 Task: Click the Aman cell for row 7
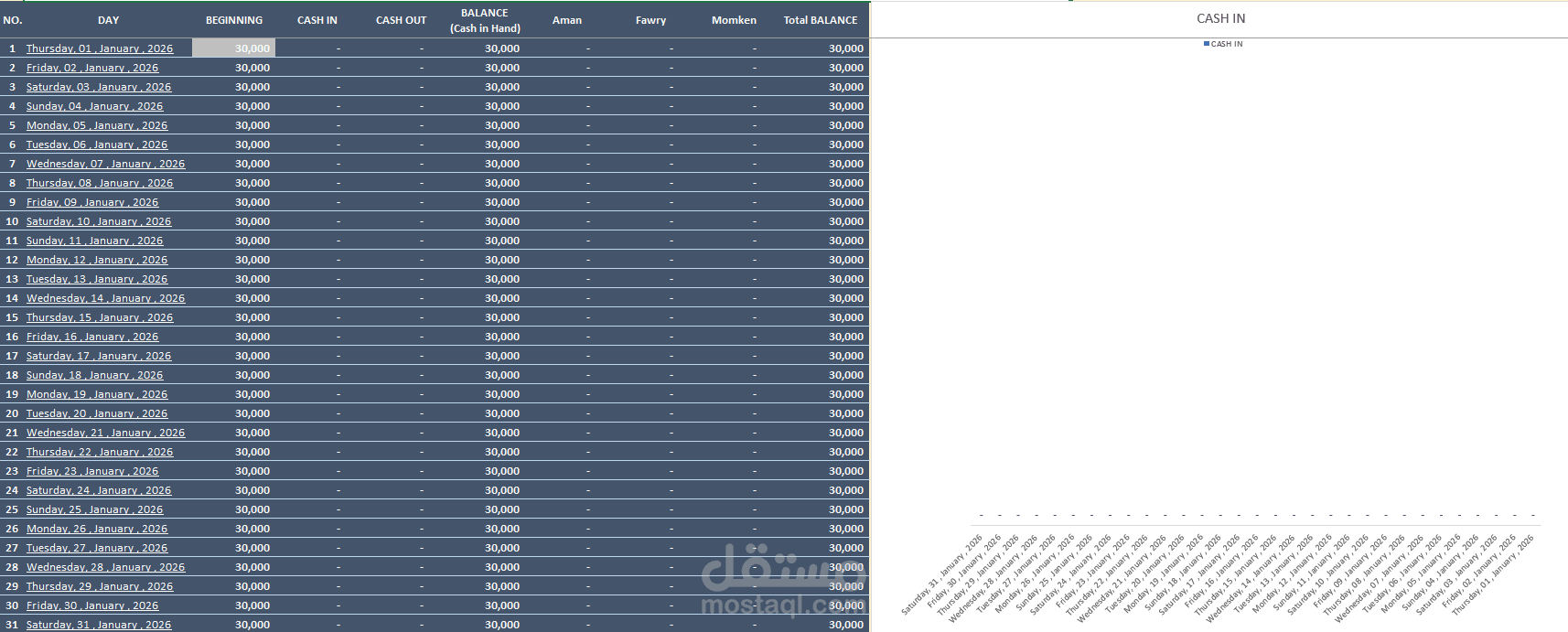pos(567,164)
